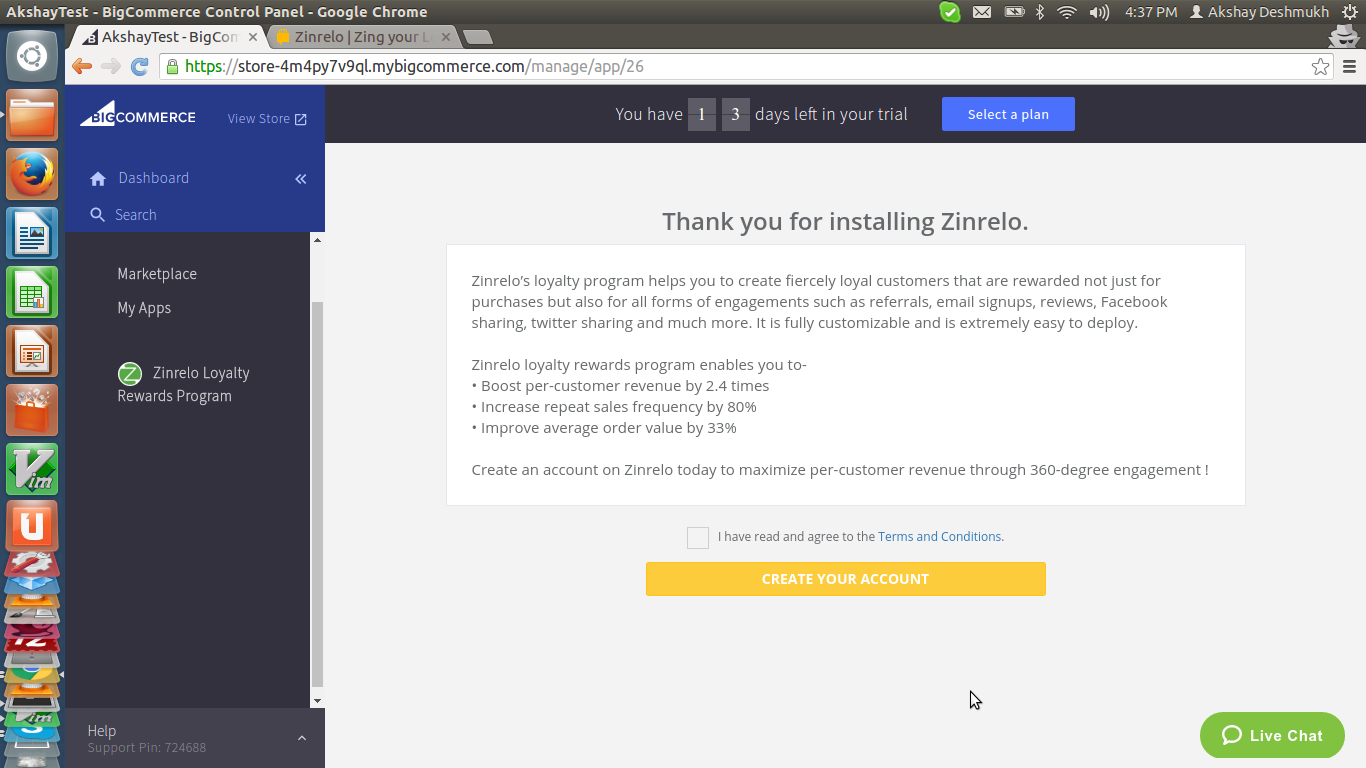
Task: Click the 4:37 PM clock
Action: [1151, 12]
